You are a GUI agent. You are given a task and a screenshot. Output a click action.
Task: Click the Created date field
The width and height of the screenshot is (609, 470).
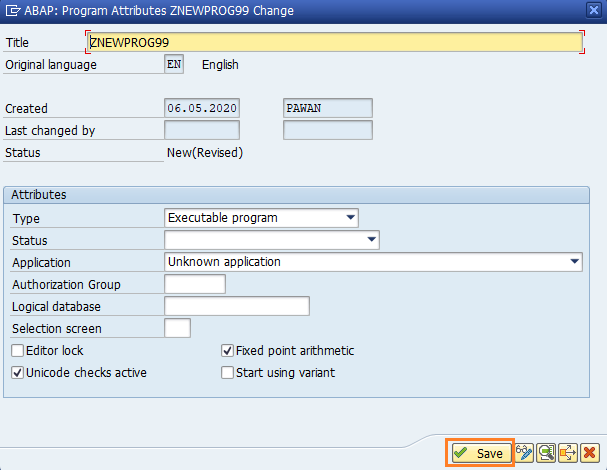click(x=202, y=108)
